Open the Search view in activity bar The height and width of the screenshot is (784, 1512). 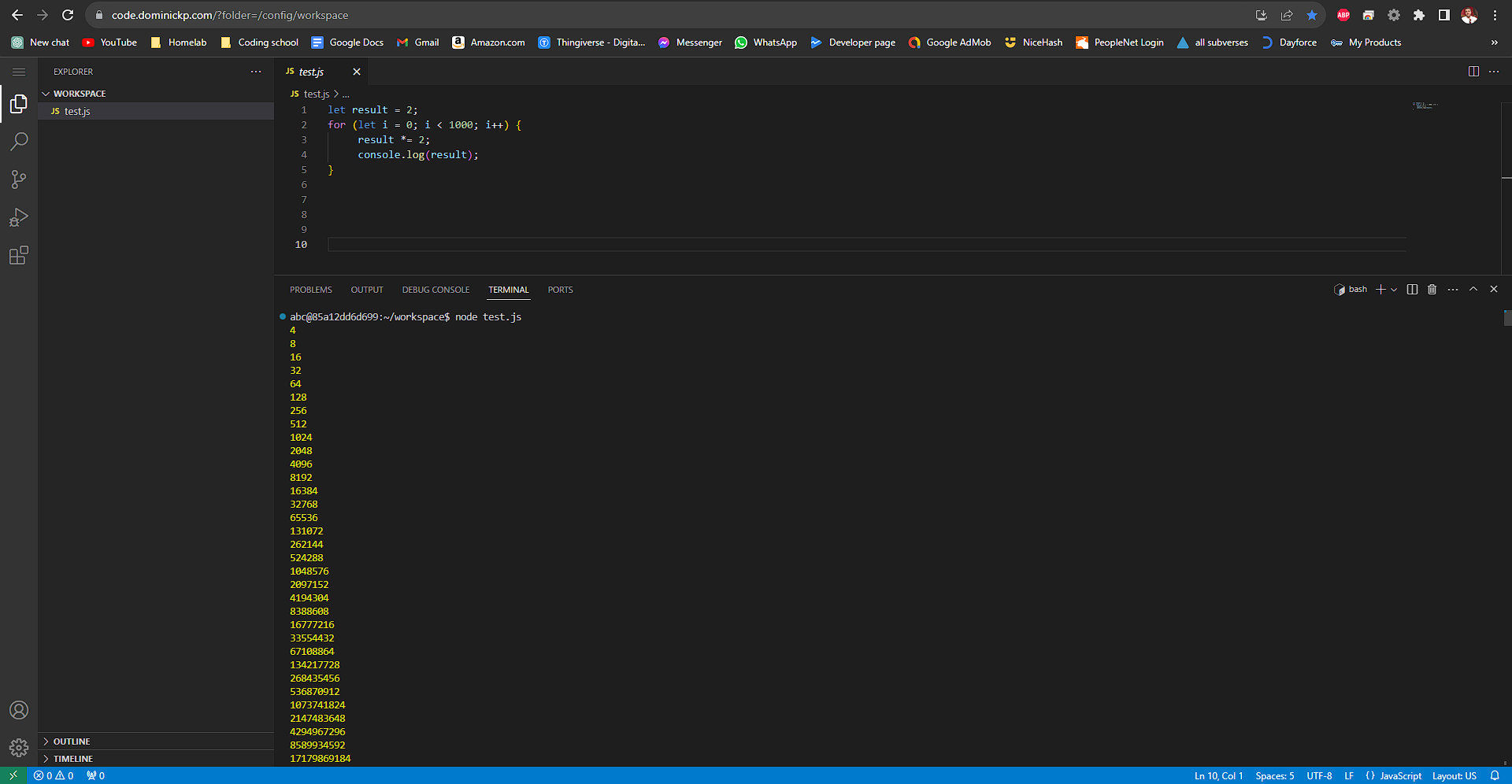pyautogui.click(x=19, y=142)
